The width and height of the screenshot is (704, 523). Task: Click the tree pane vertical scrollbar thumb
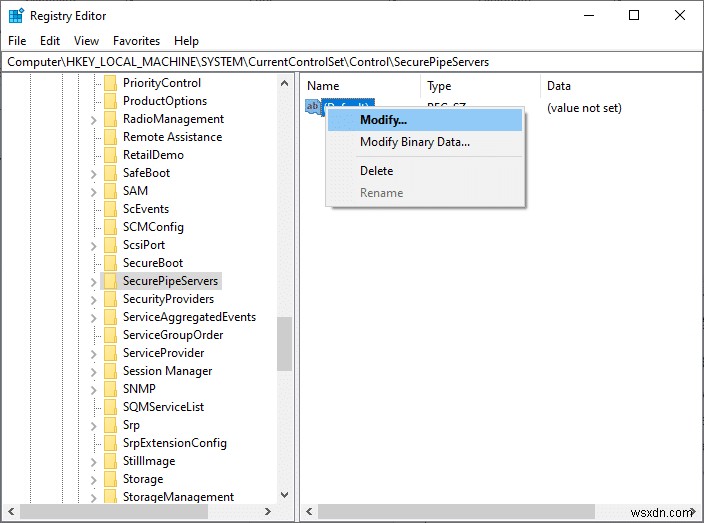tap(284, 344)
